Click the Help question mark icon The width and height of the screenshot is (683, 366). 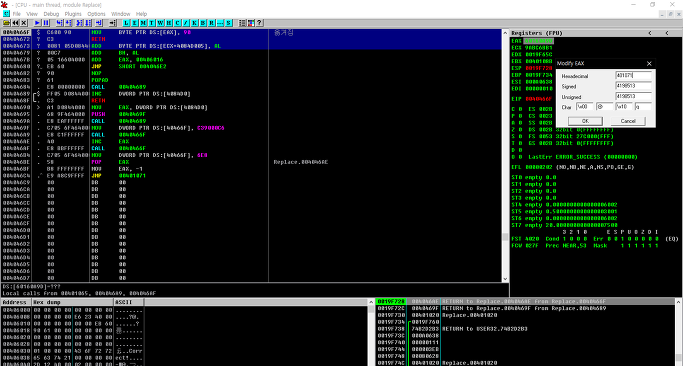tap(259, 23)
